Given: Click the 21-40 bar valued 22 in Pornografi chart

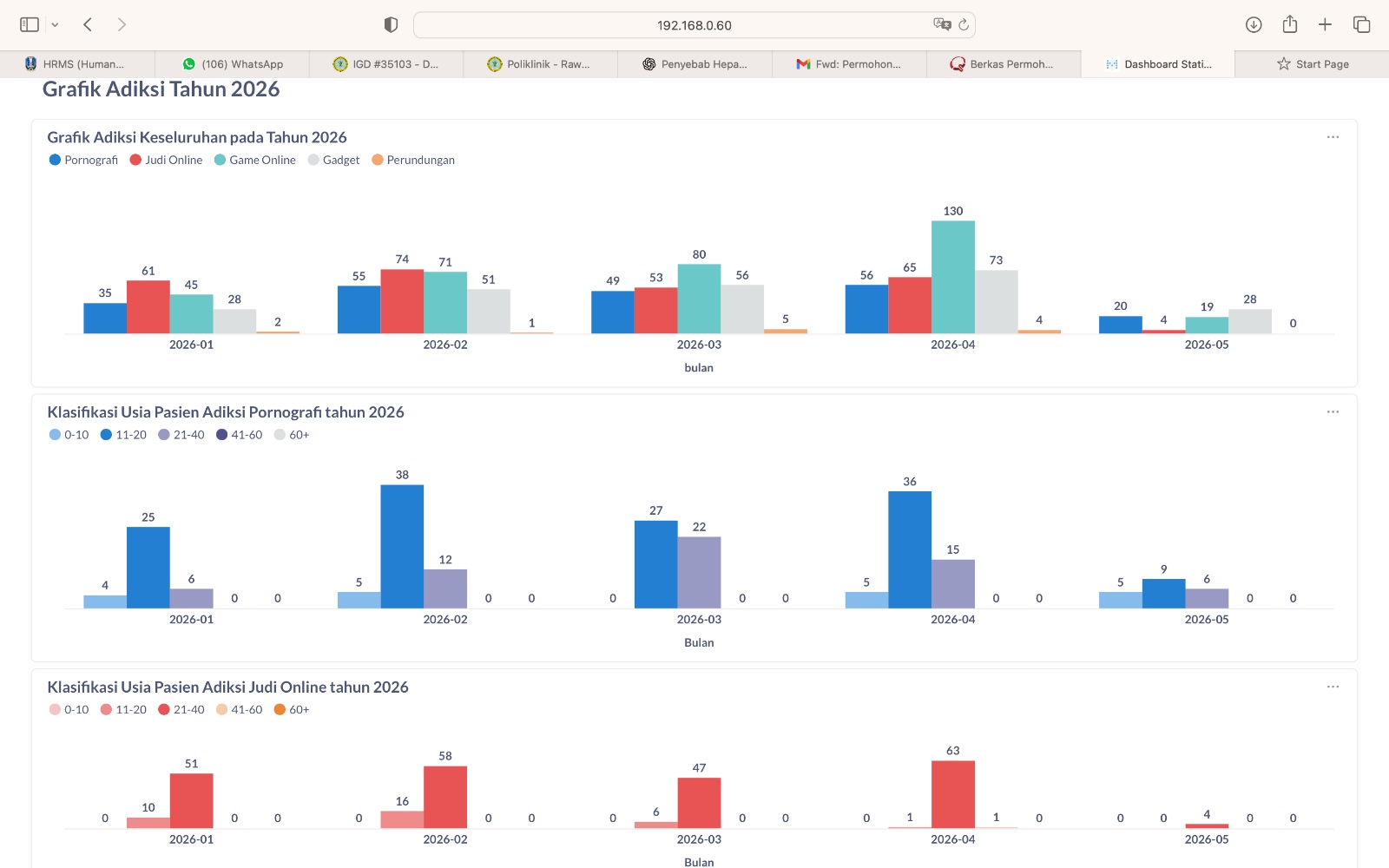Looking at the screenshot, I should (x=699, y=572).
